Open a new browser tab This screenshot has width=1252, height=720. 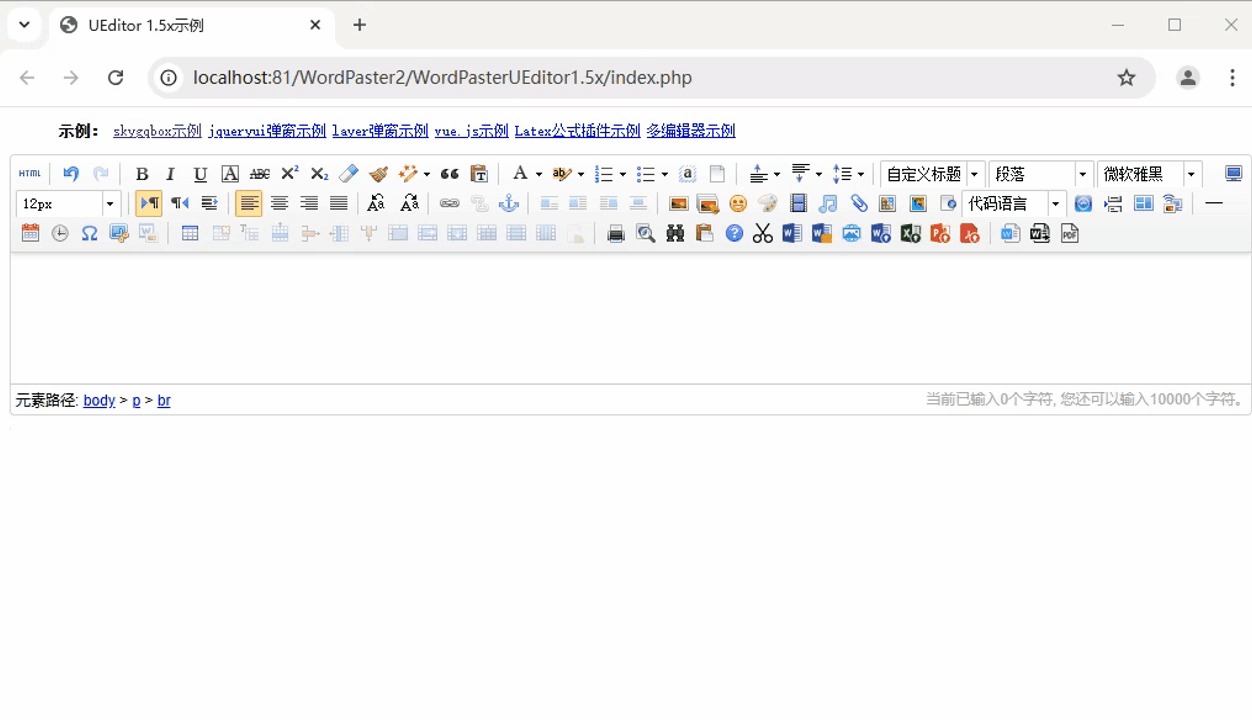360,25
